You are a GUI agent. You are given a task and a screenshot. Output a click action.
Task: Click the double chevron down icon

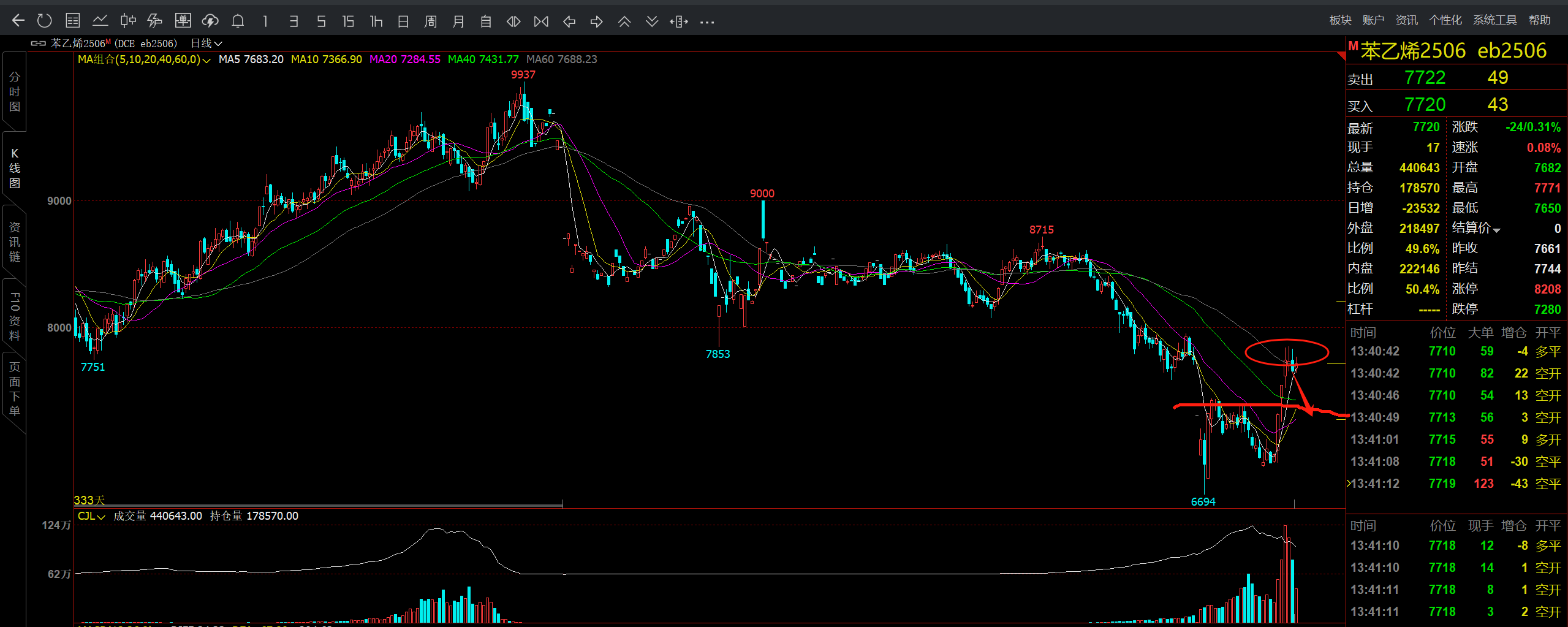652,21
